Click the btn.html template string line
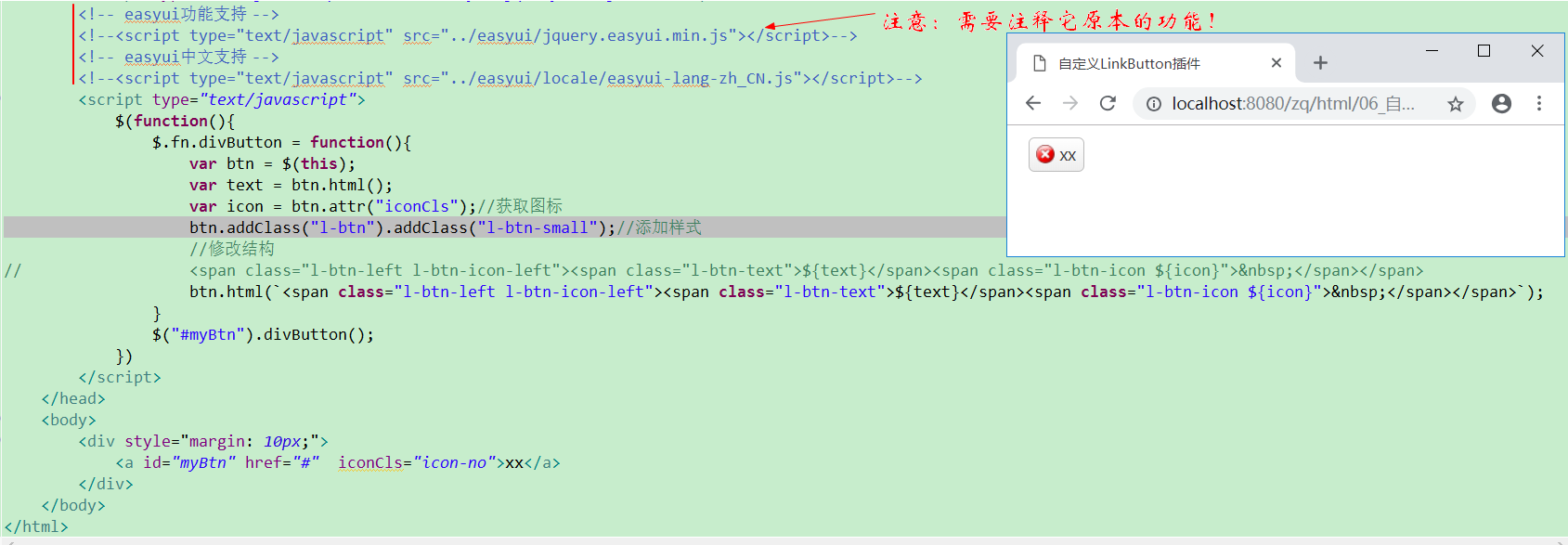Screen dimensions: 1568x545 [867, 292]
